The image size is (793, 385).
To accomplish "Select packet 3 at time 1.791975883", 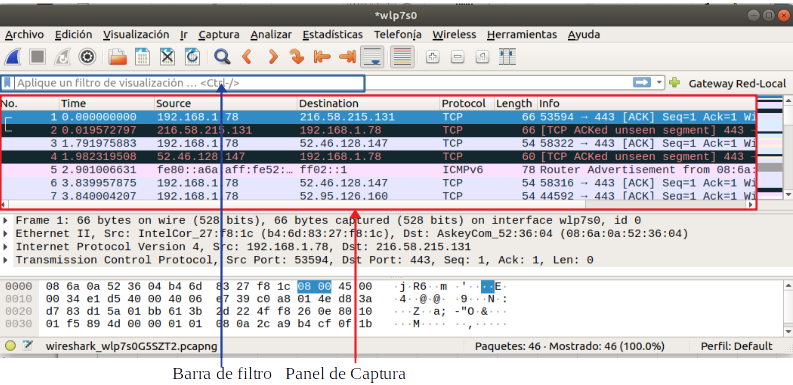I will point(378,143).
